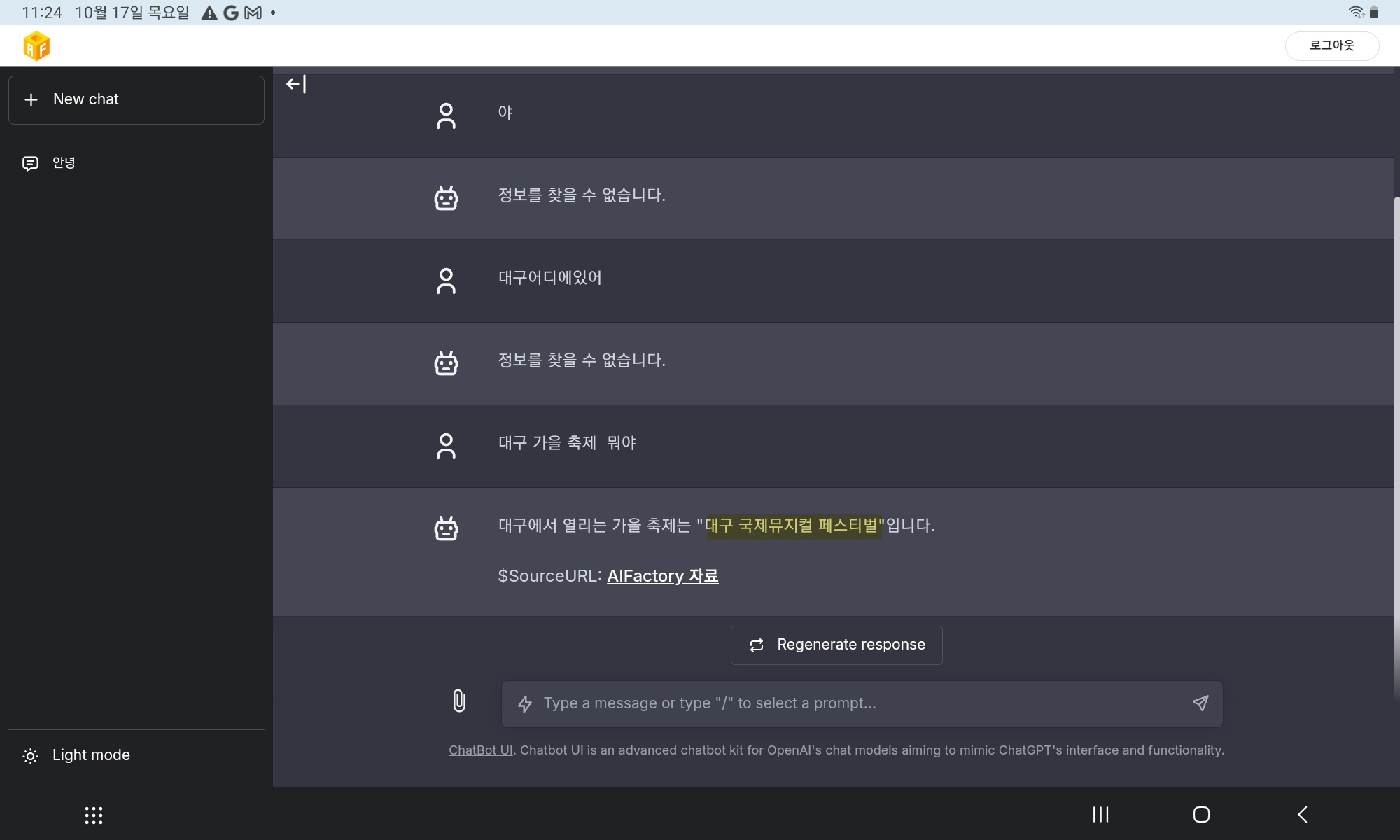The image size is (1400, 840).
Task: Click the regenerate arrows icon
Action: pyautogui.click(x=757, y=645)
